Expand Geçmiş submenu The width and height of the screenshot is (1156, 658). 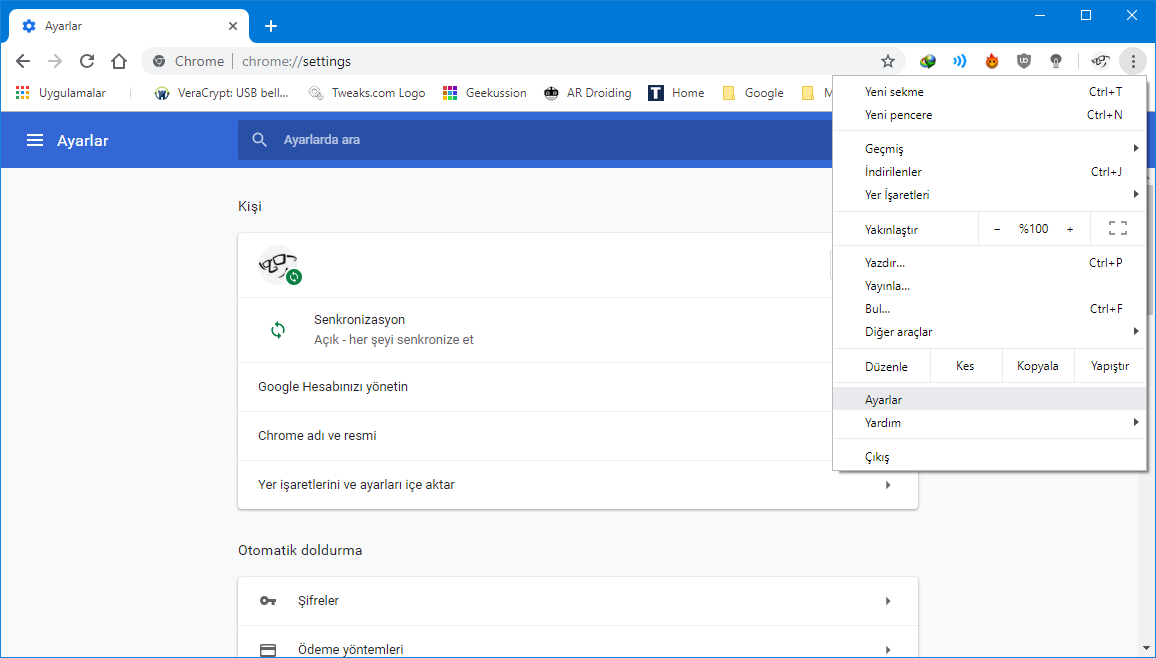pos(989,149)
